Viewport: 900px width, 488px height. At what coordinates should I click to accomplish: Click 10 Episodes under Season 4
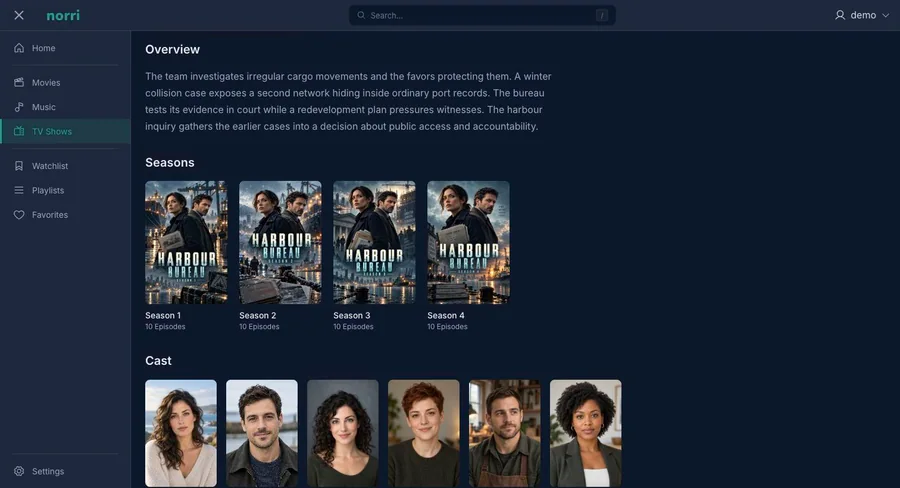(448, 327)
